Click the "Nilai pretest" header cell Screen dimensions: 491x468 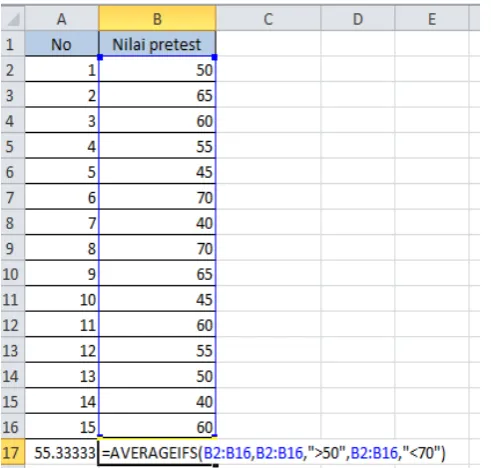157,44
